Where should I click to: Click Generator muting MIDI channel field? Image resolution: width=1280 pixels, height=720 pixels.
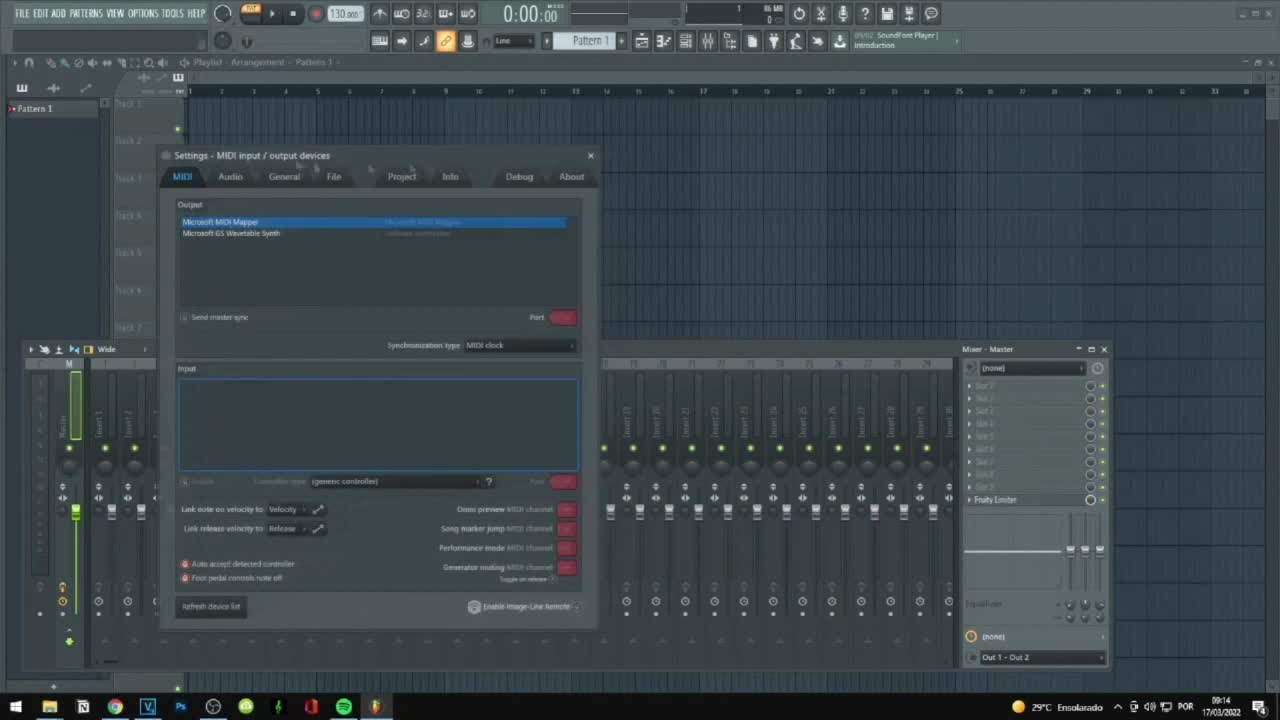(x=566, y=568)
